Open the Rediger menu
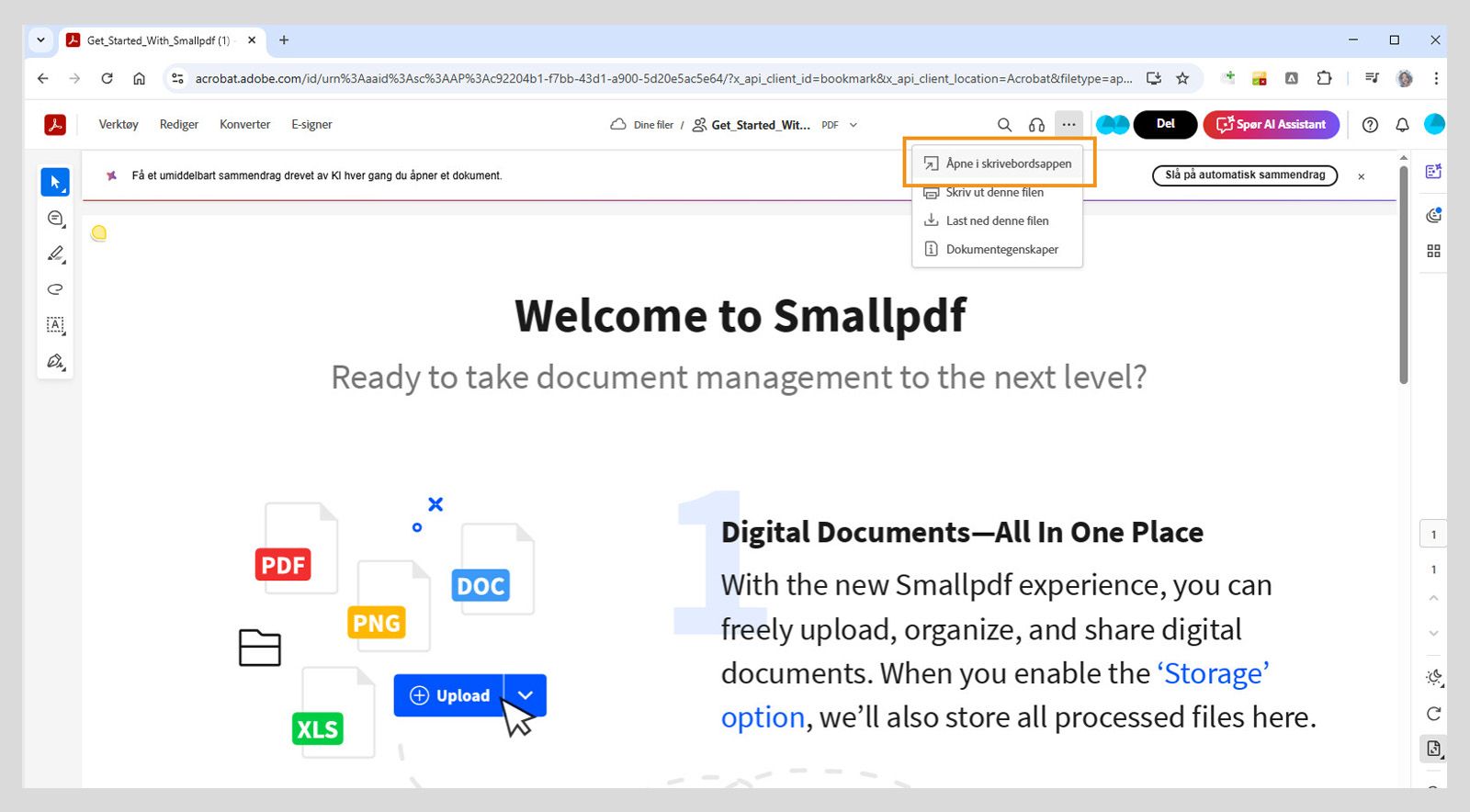Viewport: 1470px width, 812px height. point(179,124)
